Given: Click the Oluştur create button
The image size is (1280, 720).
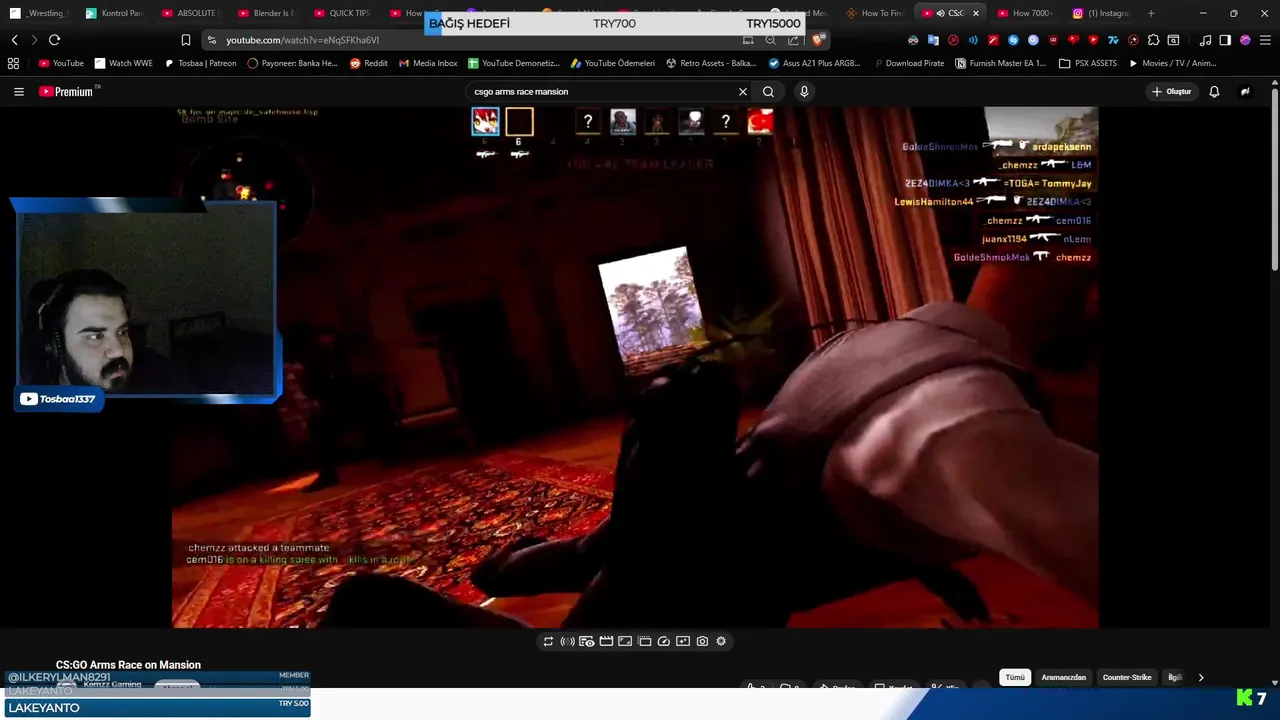Looking at the screenshot, I should 1171,91.
